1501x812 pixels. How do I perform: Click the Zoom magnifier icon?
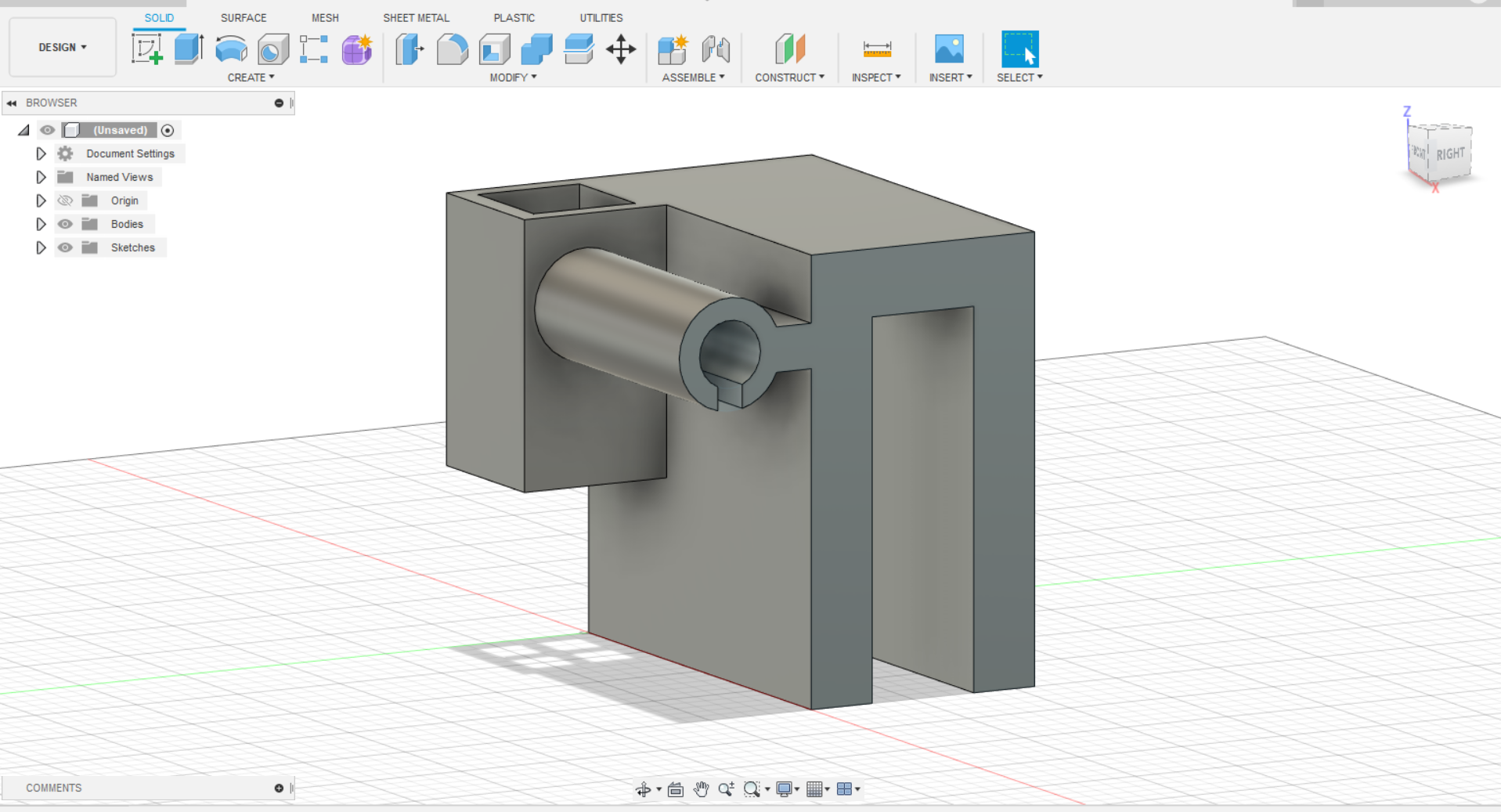[726, 789]
